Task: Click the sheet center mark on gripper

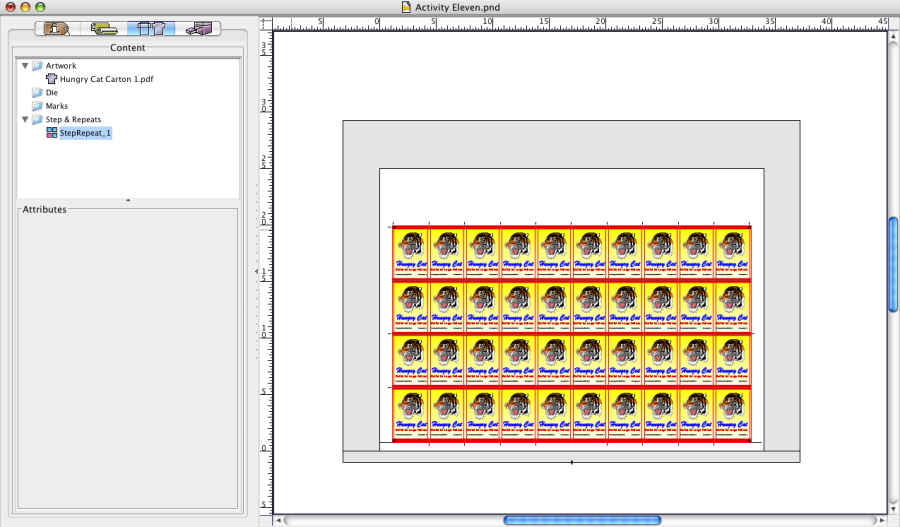Action: [572, 462]
